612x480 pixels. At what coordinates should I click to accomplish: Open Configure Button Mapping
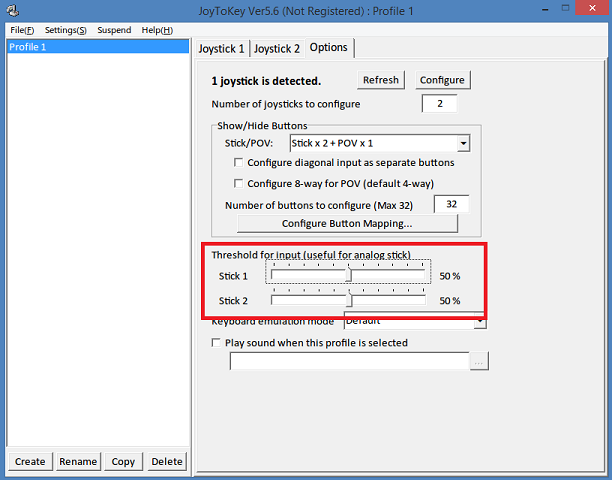tap(347, 224)
